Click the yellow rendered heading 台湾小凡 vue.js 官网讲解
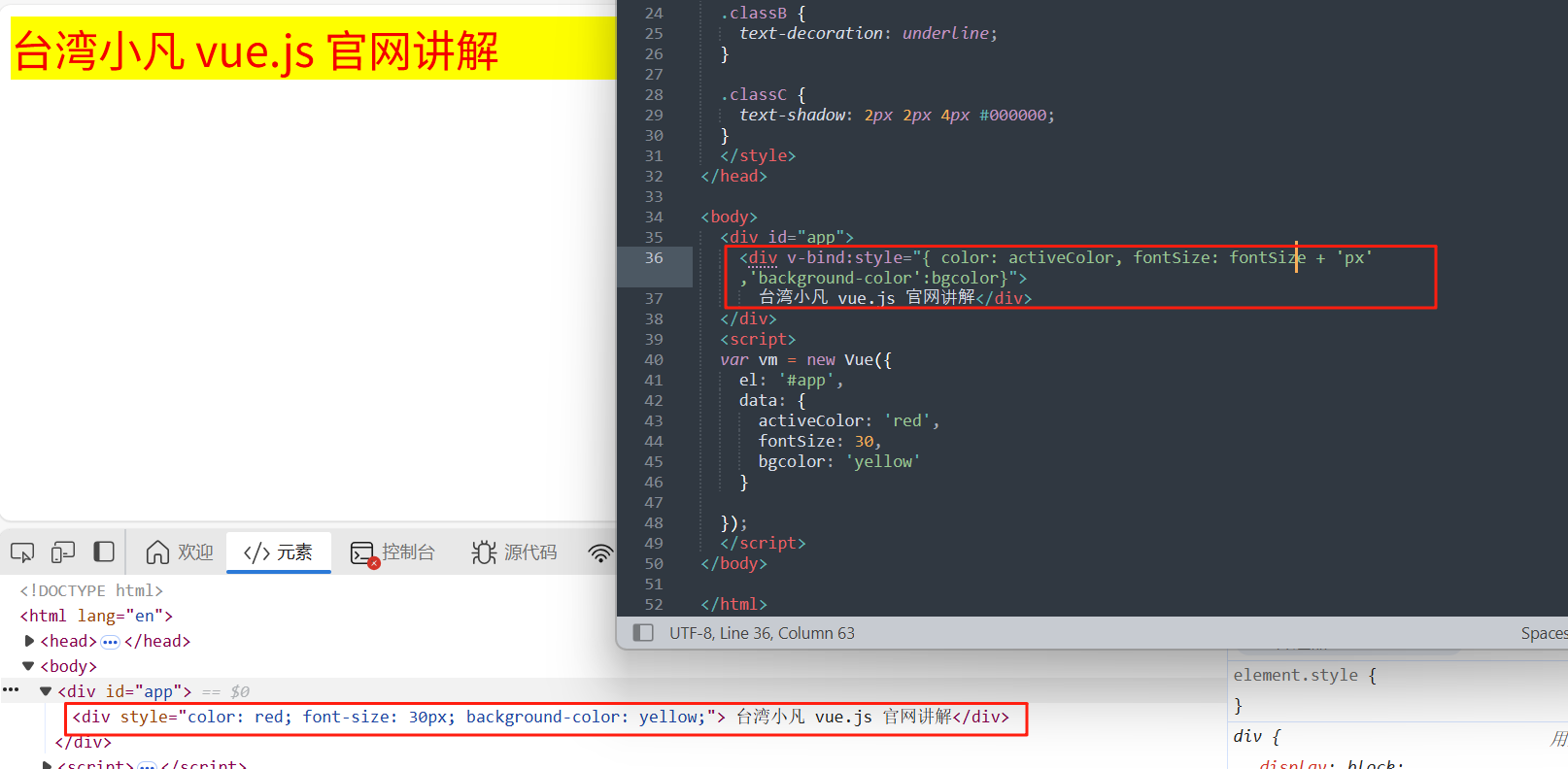The height and width of the screenshot is (769, 1568). point(256,51)
